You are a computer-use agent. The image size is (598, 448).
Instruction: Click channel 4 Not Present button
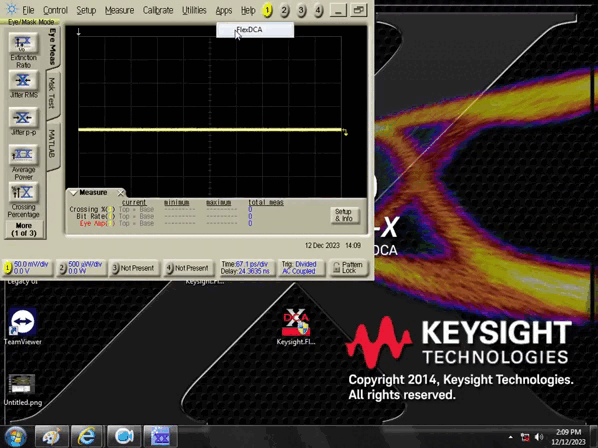188,268
